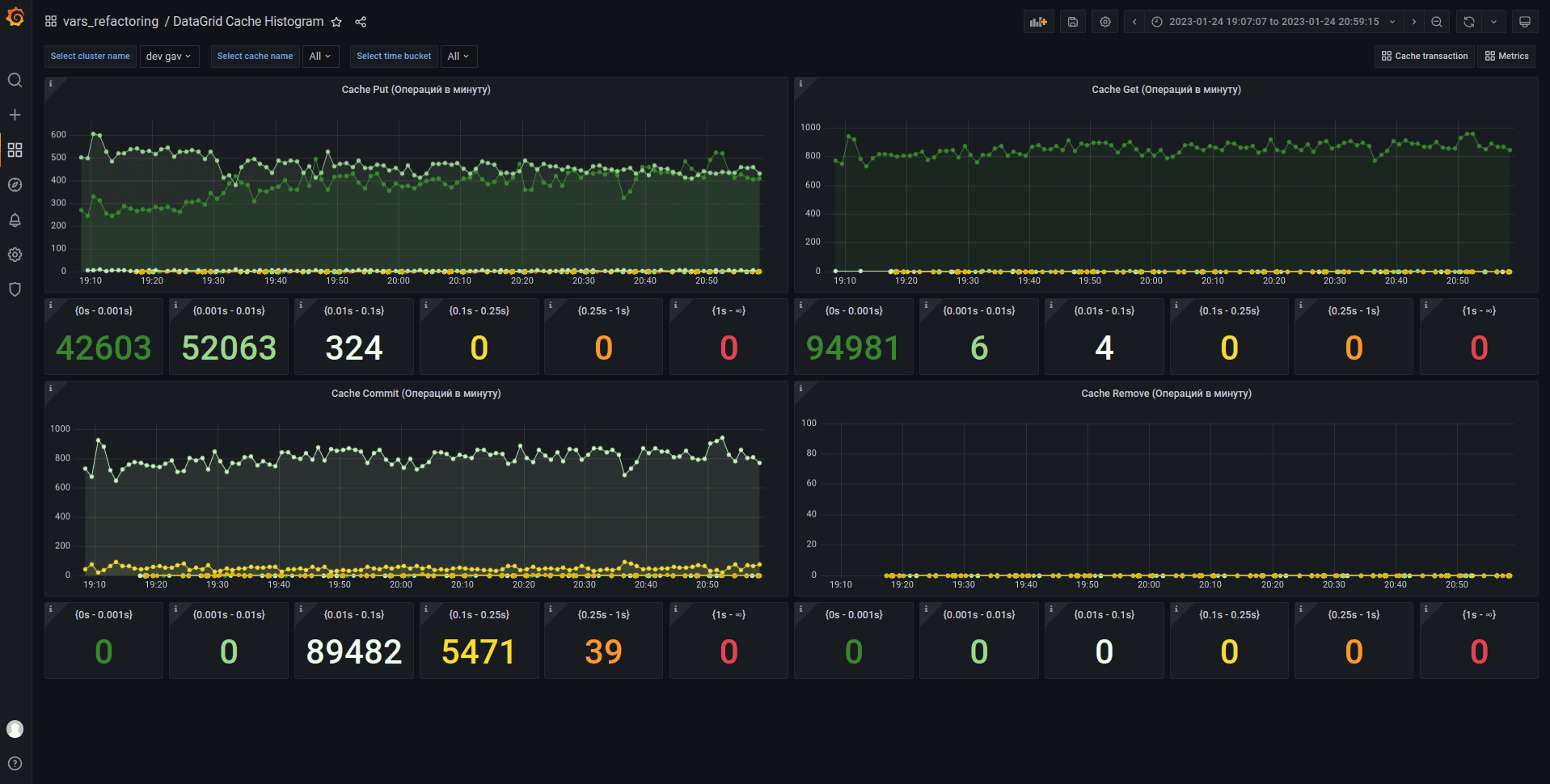1550x784 pixels.
Task: Click the Add panel toolbar icon
Action: (x=1038, y=22)
